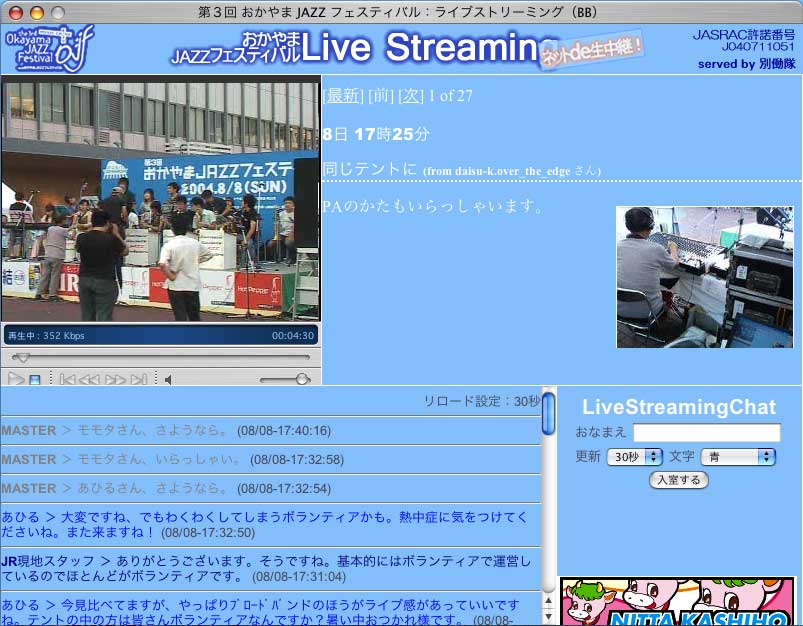803x626 pixels.
Task: Click the ネットde生中継 badge
Action: 592,50
